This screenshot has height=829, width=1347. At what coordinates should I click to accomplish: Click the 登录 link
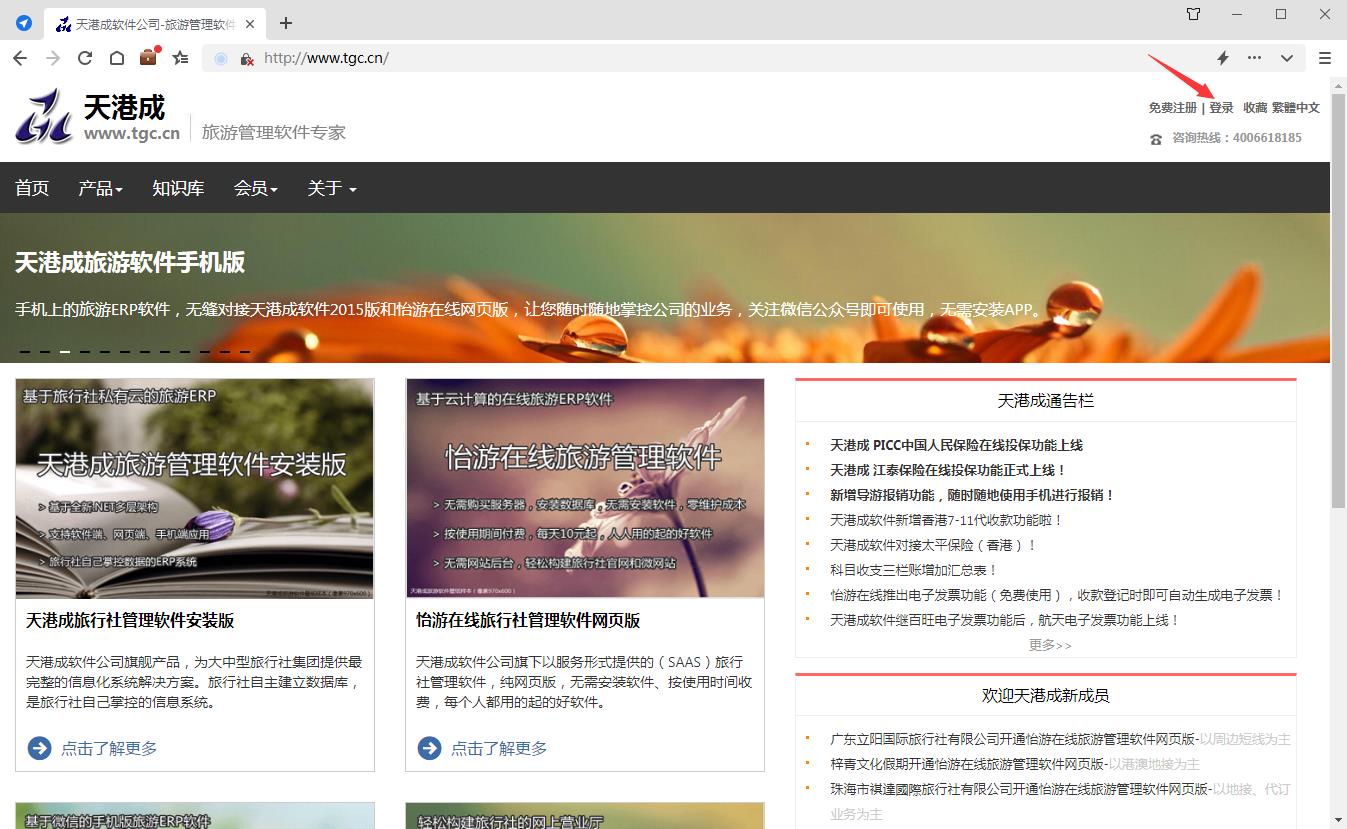click(1221, 108)
